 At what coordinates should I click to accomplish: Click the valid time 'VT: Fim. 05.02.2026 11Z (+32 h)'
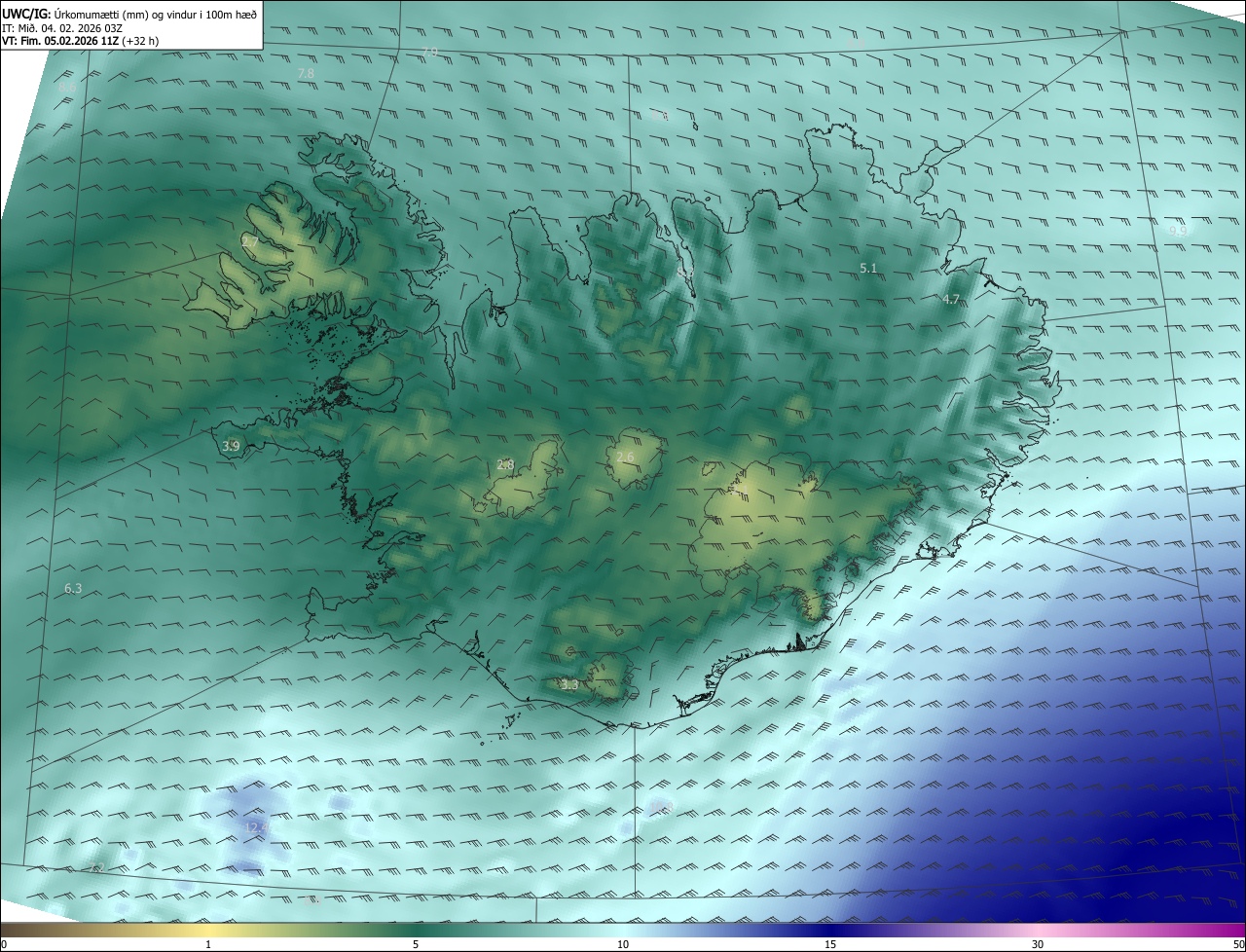point(81,42)
